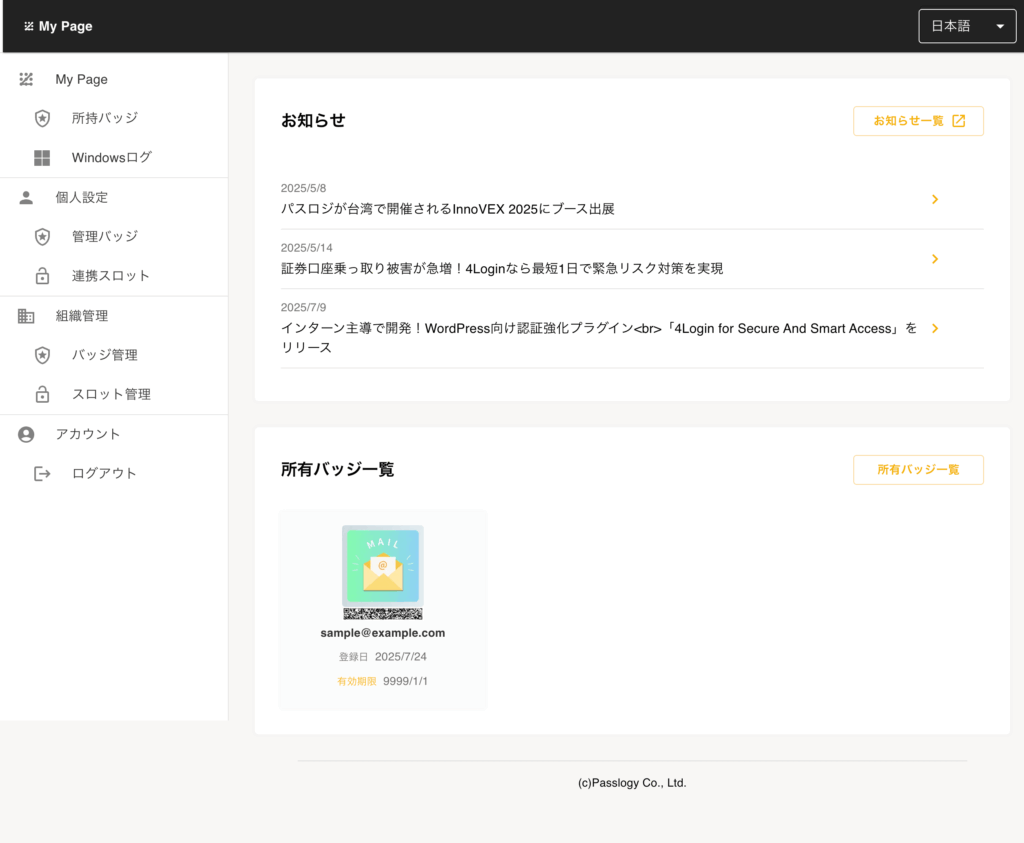Click the My Page logo in header
Image resolution: width=1024 pixels, height=843 pixels.
pos(59,27)
